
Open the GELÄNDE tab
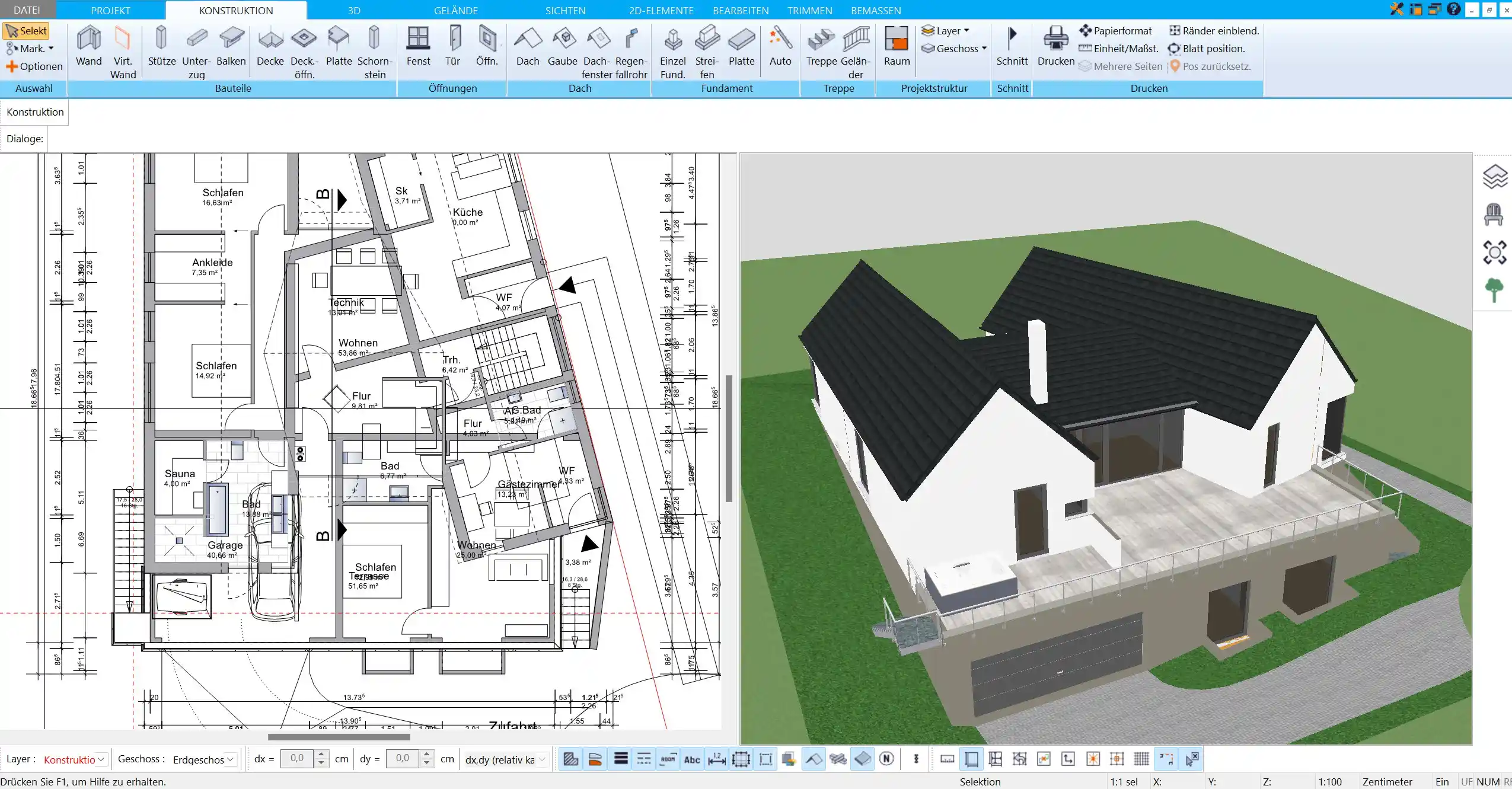pos(455,10)
